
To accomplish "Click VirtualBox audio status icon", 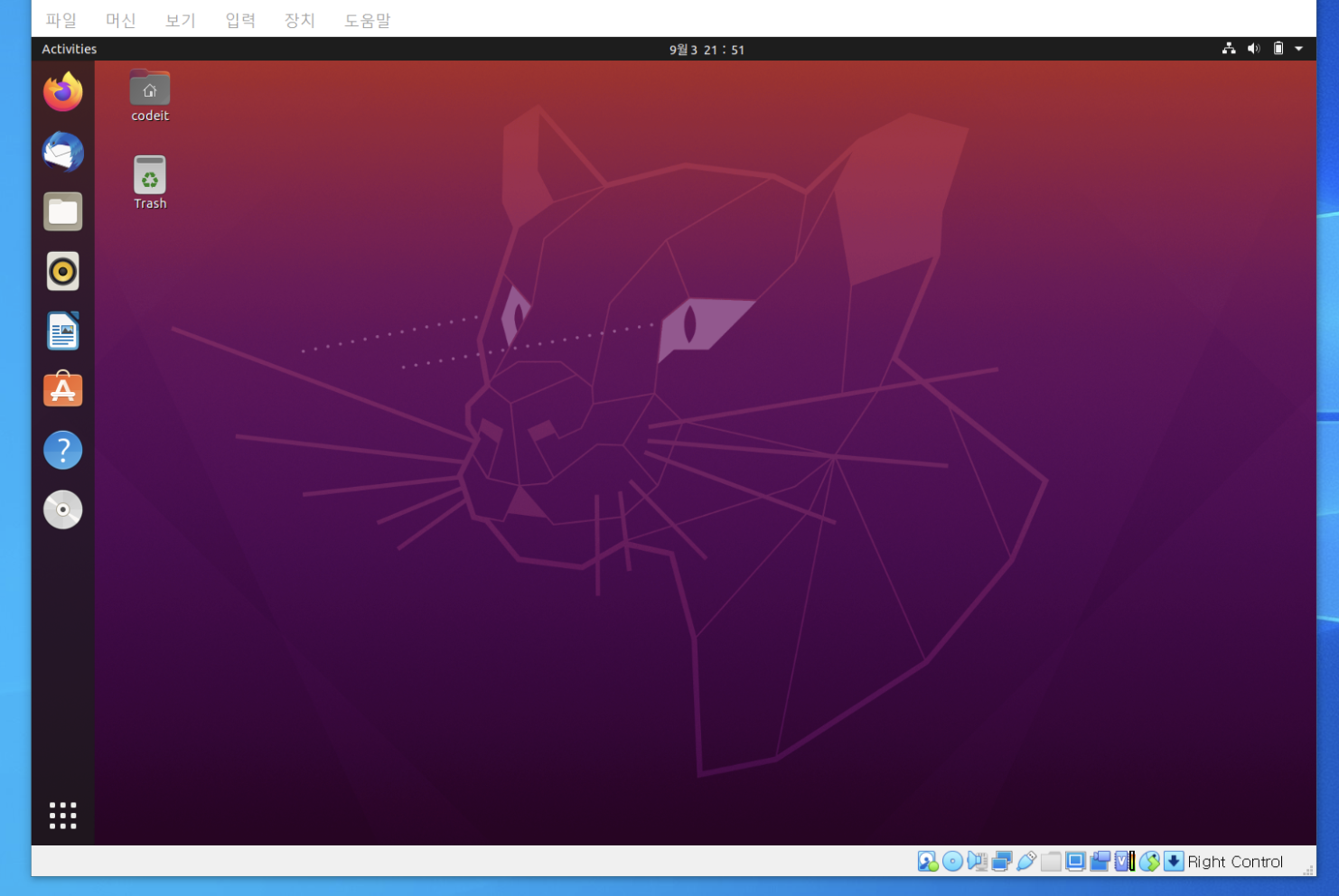I will [977, 862].
